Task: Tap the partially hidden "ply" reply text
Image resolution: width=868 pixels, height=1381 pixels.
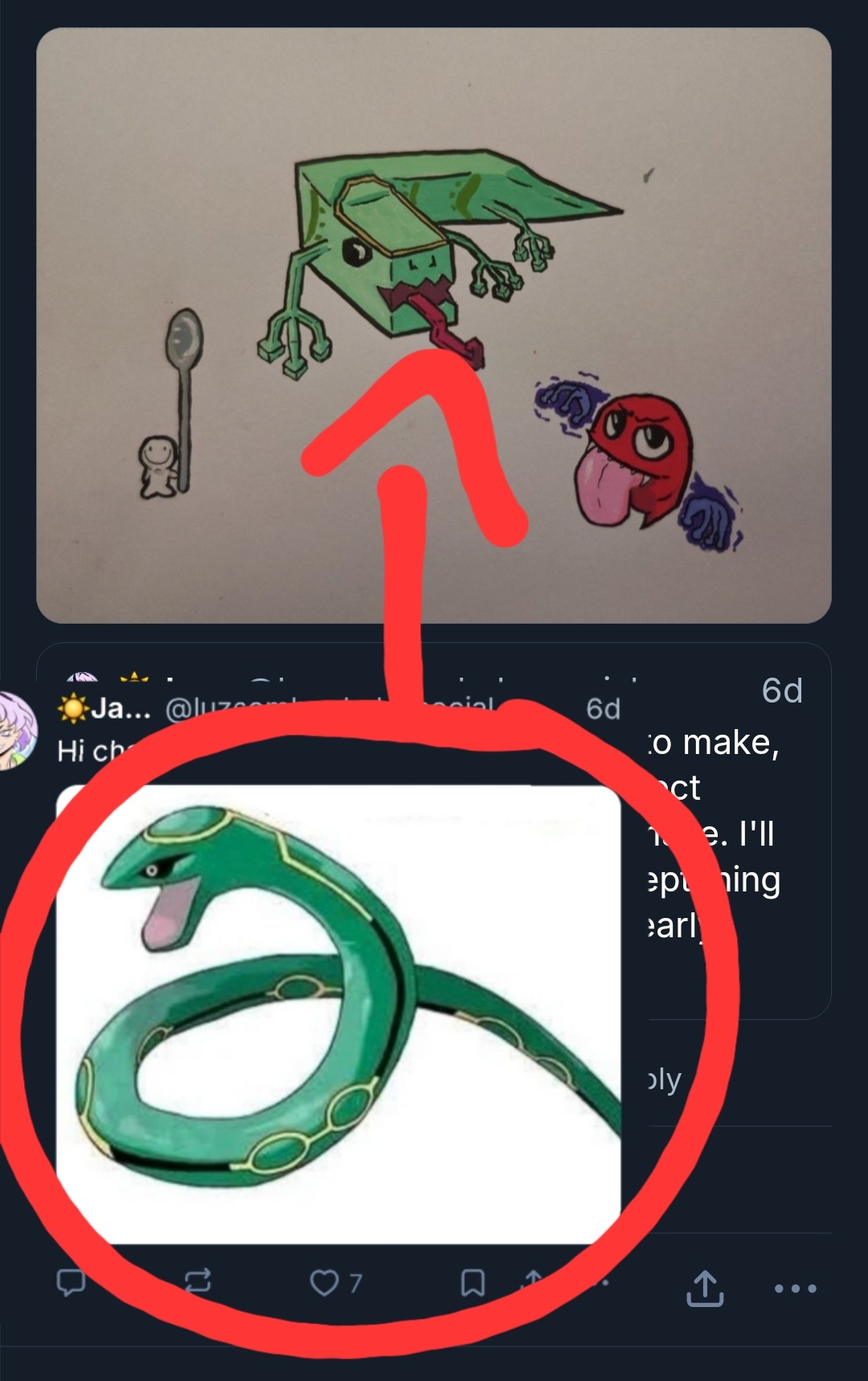Action: pos(665,1080)
